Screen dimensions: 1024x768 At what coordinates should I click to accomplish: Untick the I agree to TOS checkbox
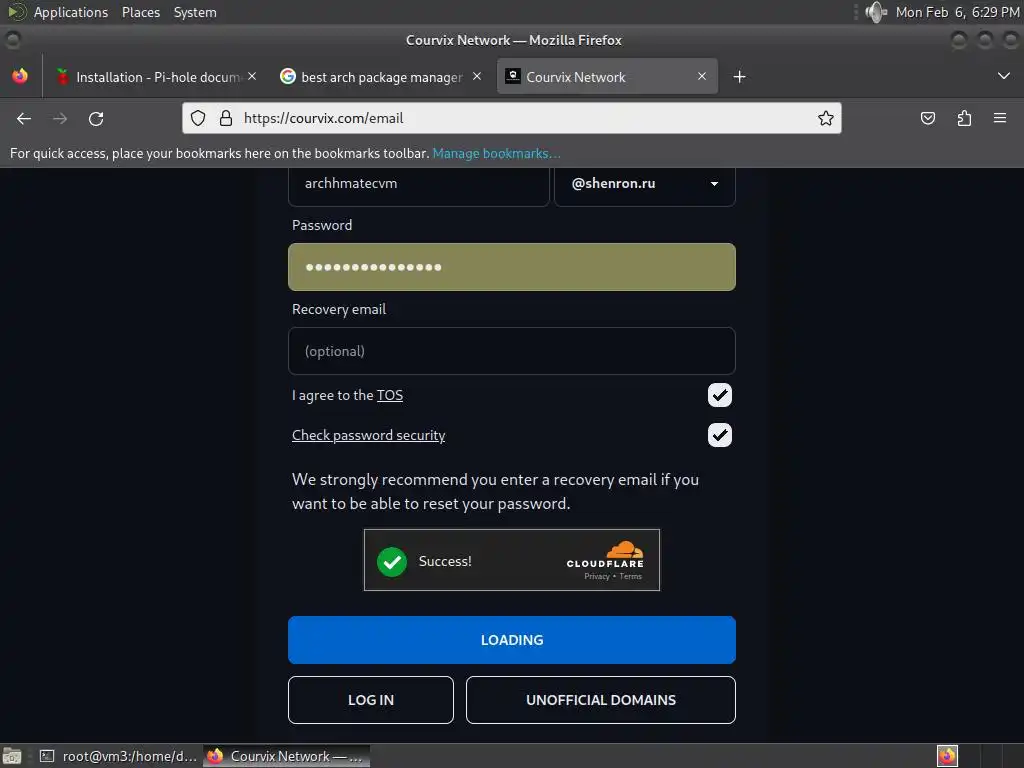(720, 395)
